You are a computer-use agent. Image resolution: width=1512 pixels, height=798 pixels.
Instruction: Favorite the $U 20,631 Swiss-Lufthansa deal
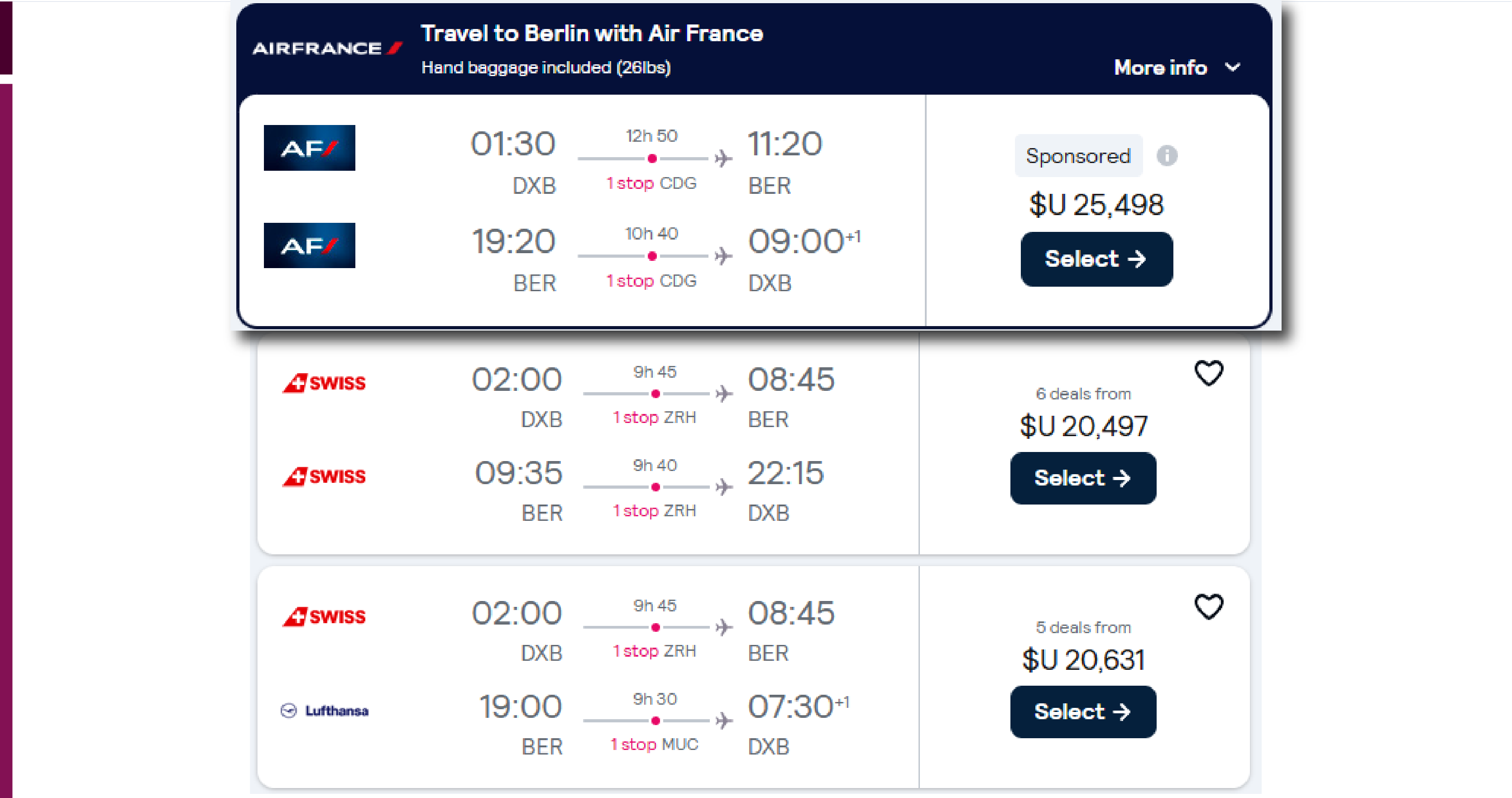pos(1209,608)
